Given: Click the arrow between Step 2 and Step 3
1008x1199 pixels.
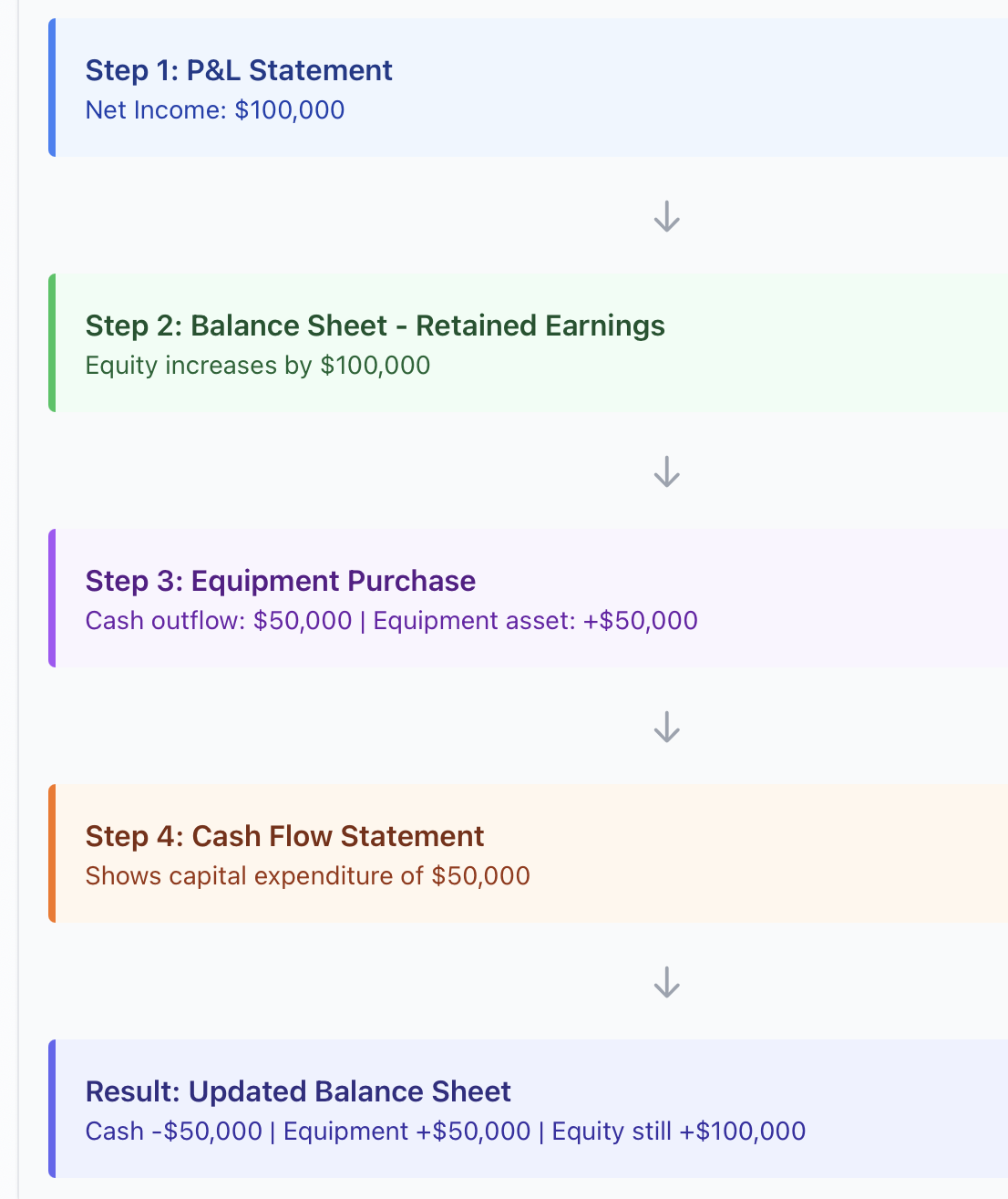Looking at the screenshot, I should (x=667, y=471).
